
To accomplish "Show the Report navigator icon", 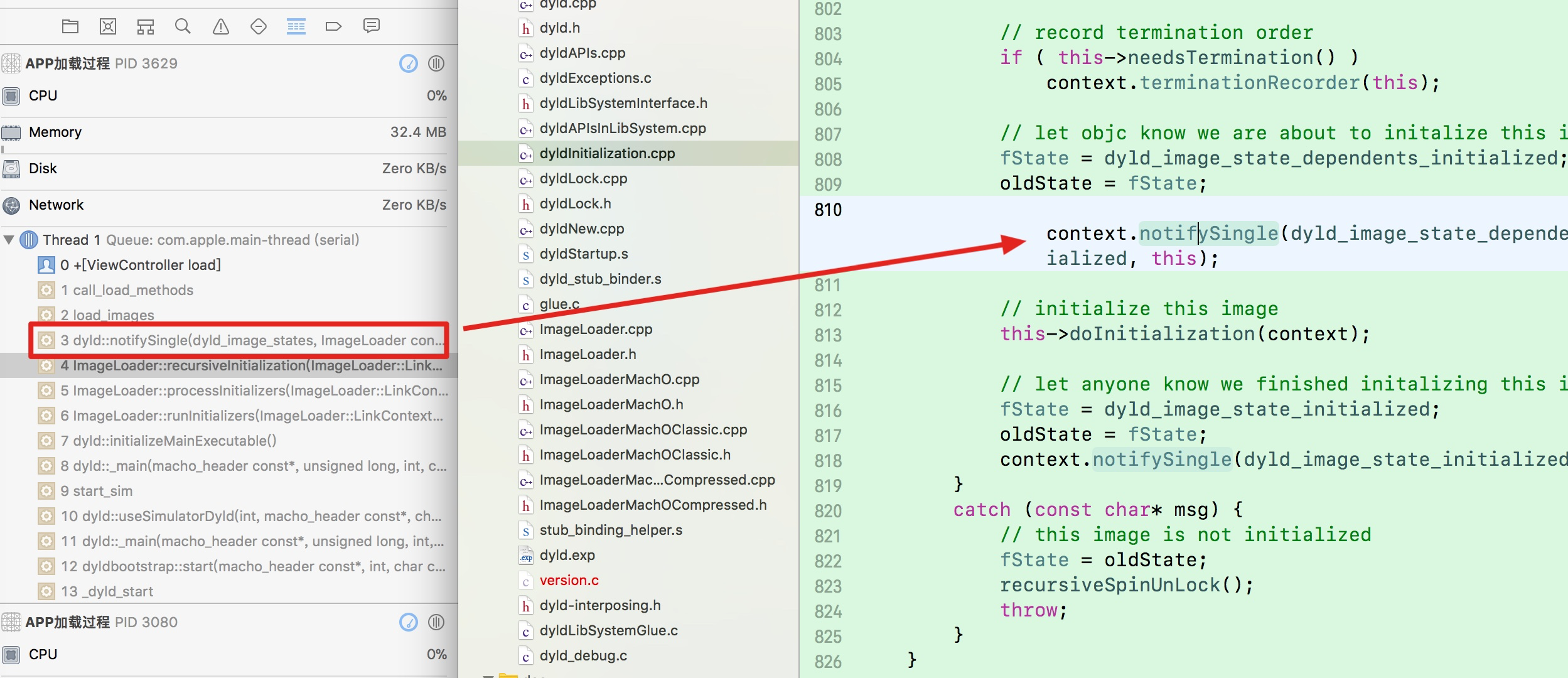I will coord(372,26).
